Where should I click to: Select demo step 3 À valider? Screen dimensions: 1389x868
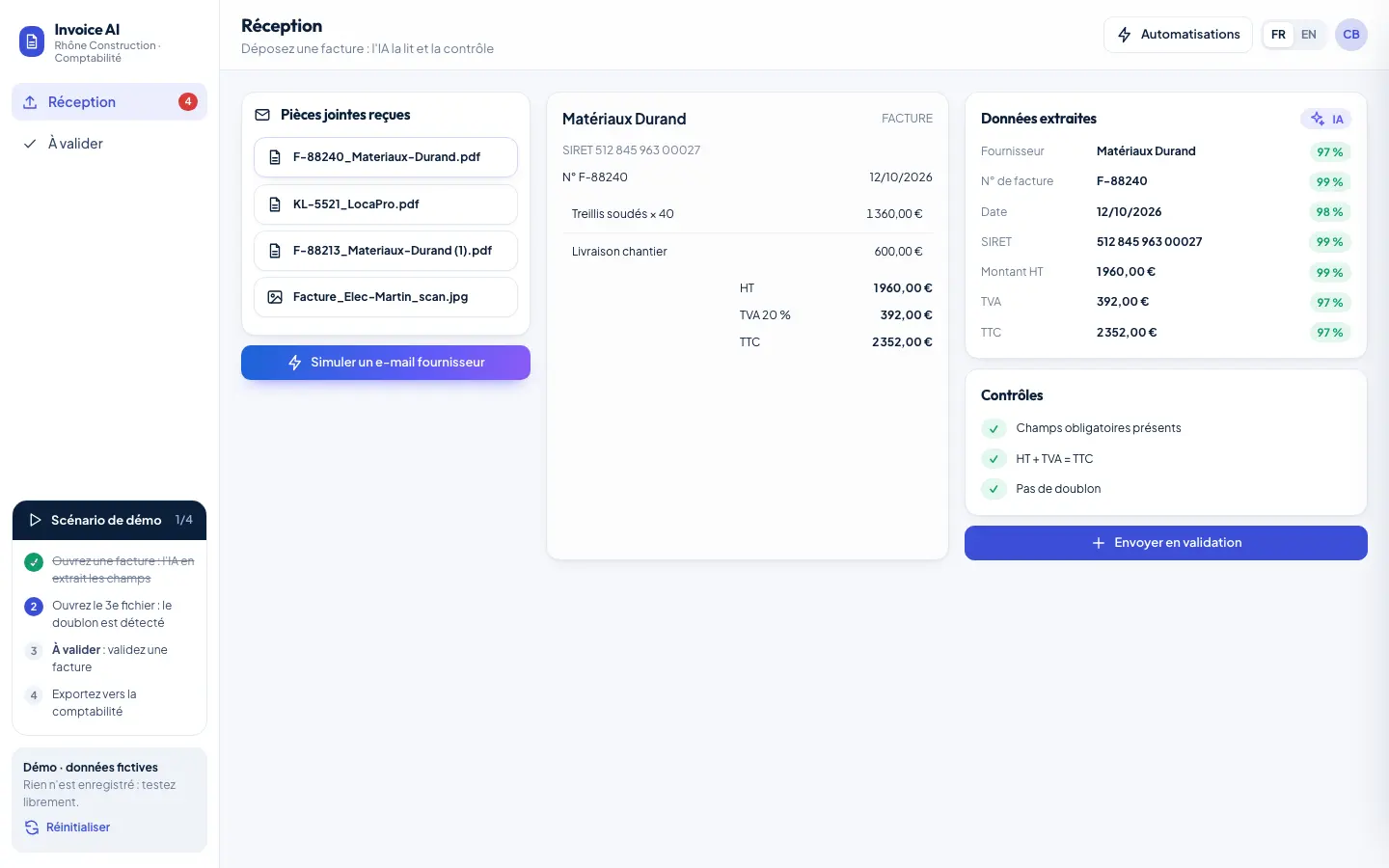109,659
